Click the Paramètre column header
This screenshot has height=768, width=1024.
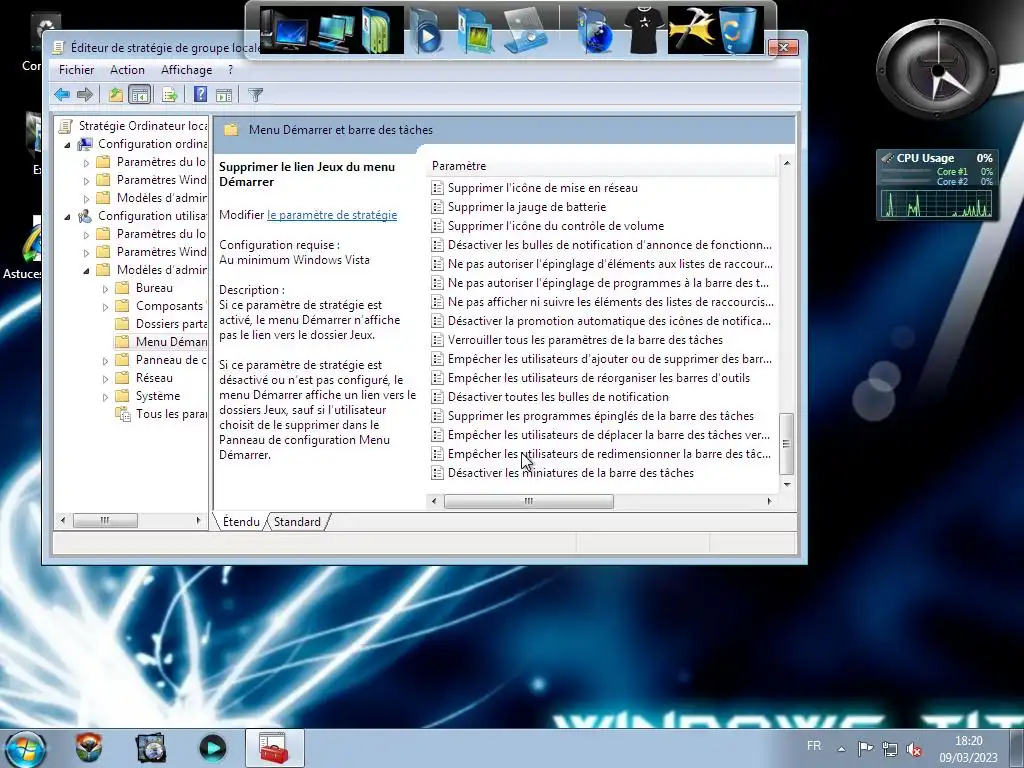tap(603, 166)
